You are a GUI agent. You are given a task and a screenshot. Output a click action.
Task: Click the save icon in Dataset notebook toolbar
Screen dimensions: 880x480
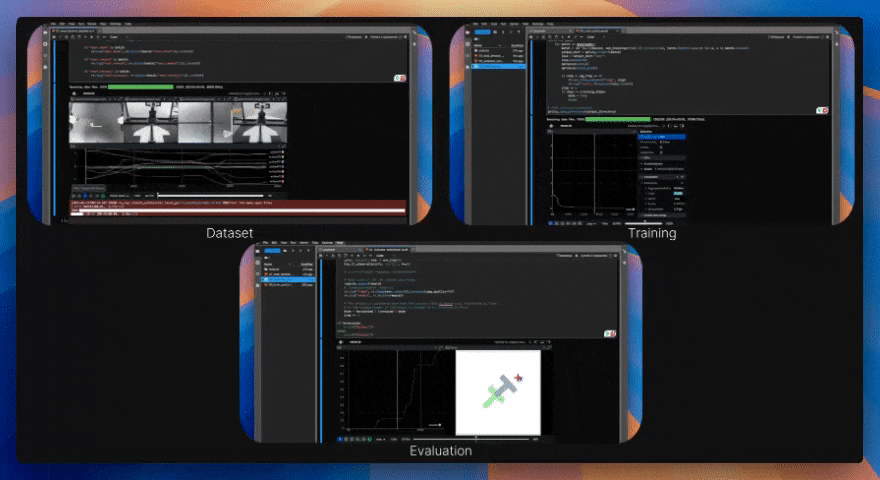[x=53, y=37]
